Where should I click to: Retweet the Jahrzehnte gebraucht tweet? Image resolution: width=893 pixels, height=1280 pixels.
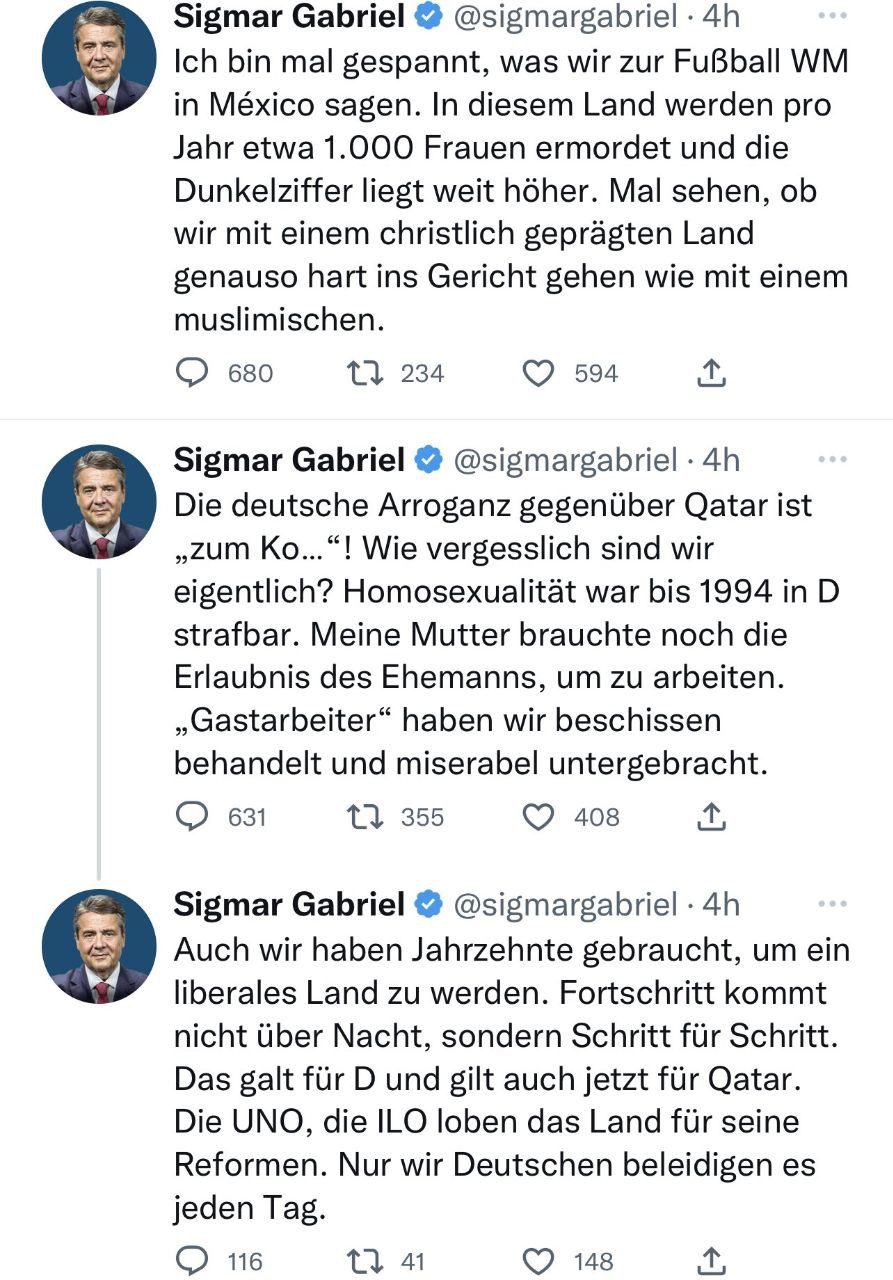pyautogui.click(x=357, y=1260)
